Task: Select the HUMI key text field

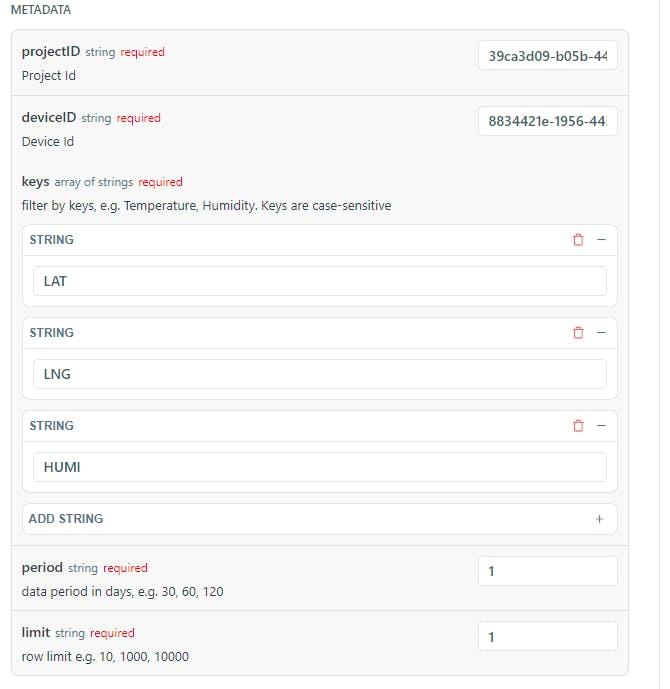Action: coord(319,467)
